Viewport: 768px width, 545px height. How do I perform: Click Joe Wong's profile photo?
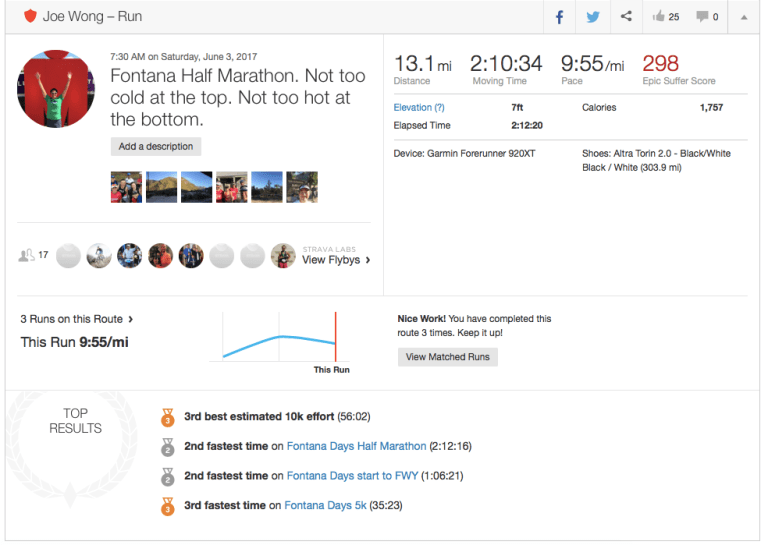tap(55, 89)
